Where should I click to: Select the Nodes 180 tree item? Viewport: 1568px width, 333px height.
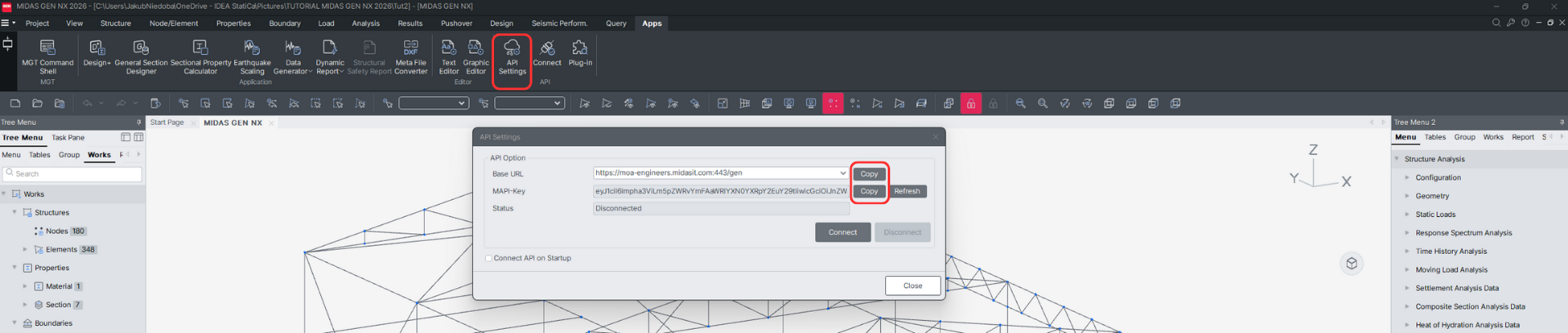60,231
